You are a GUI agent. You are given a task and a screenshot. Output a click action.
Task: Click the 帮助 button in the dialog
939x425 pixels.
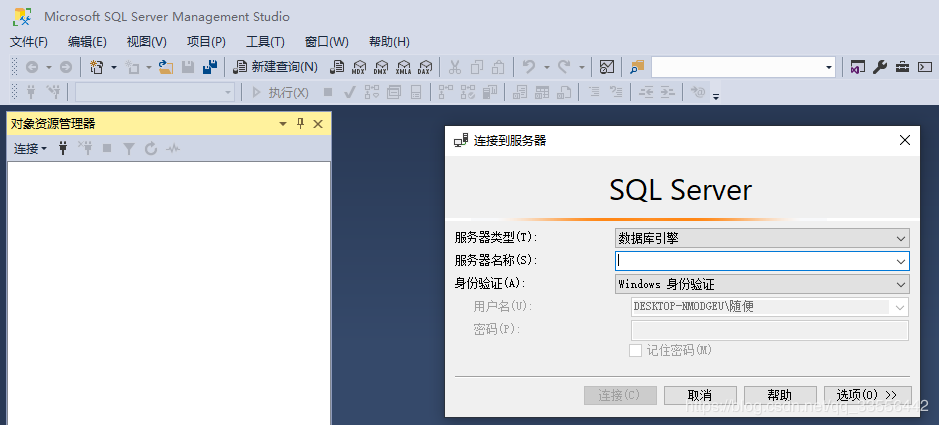coord(780,395)
